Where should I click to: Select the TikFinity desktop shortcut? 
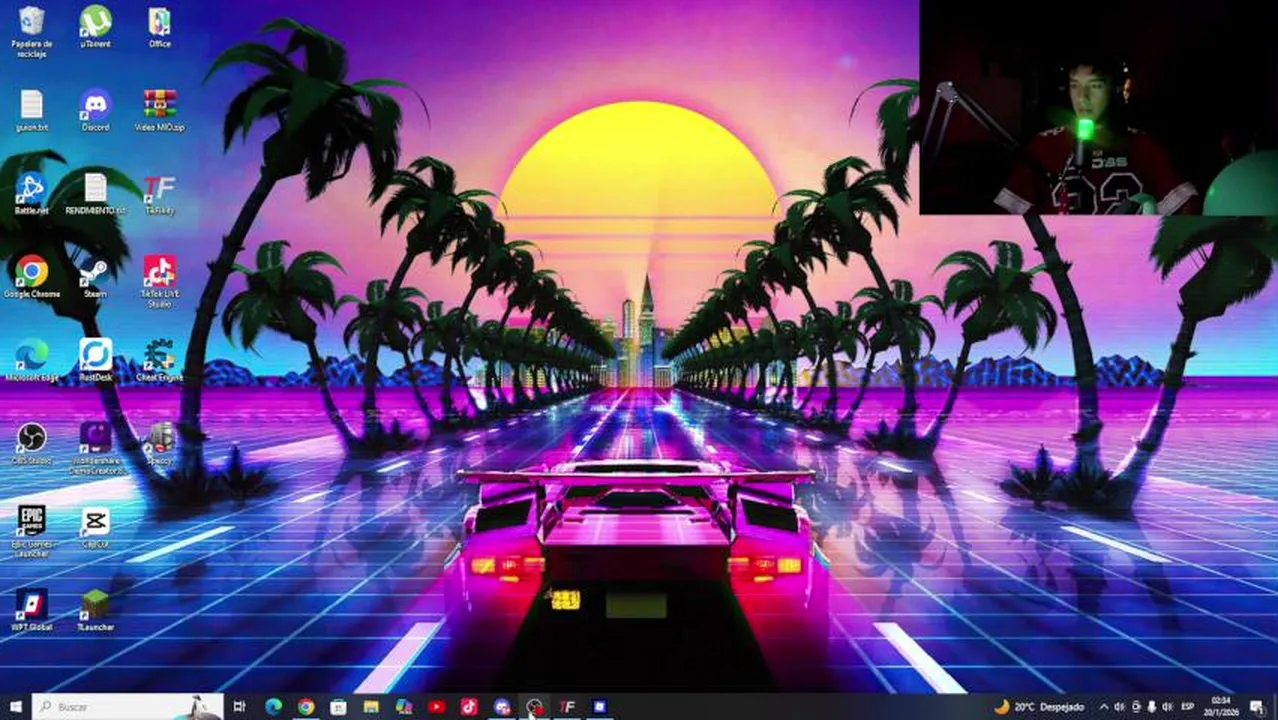(x=160, y=194)
